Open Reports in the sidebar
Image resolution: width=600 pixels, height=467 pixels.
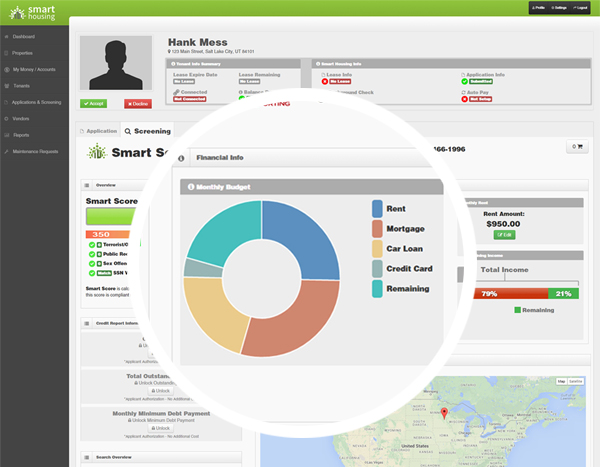point(21,135)
